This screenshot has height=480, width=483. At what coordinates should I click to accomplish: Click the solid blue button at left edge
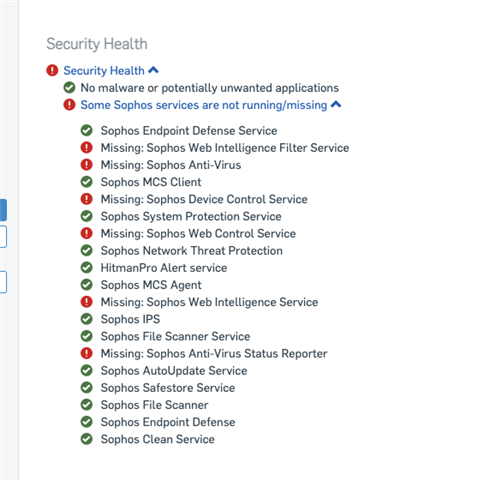pos(3,210)
